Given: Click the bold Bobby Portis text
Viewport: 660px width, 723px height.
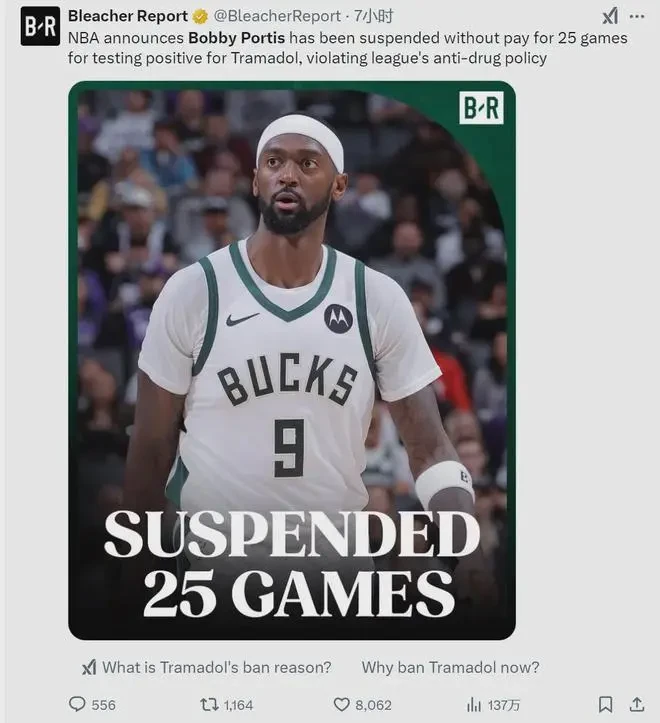Looking at the screenshot, I should tap(237, 38).
